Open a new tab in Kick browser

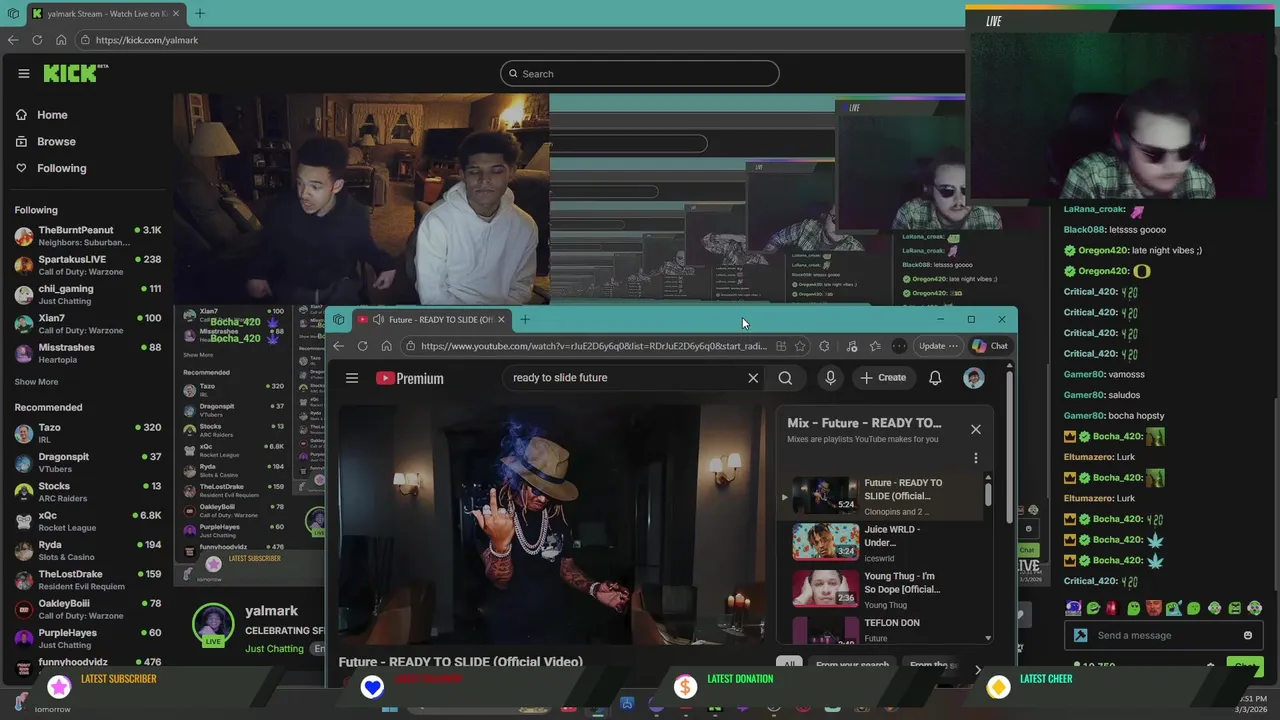tap(200, 13)
